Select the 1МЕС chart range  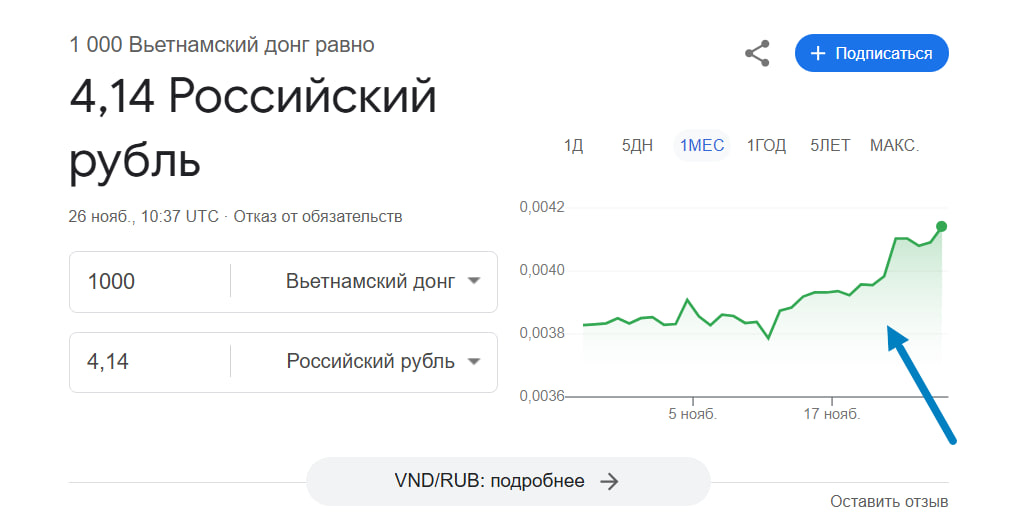(702, 146)
